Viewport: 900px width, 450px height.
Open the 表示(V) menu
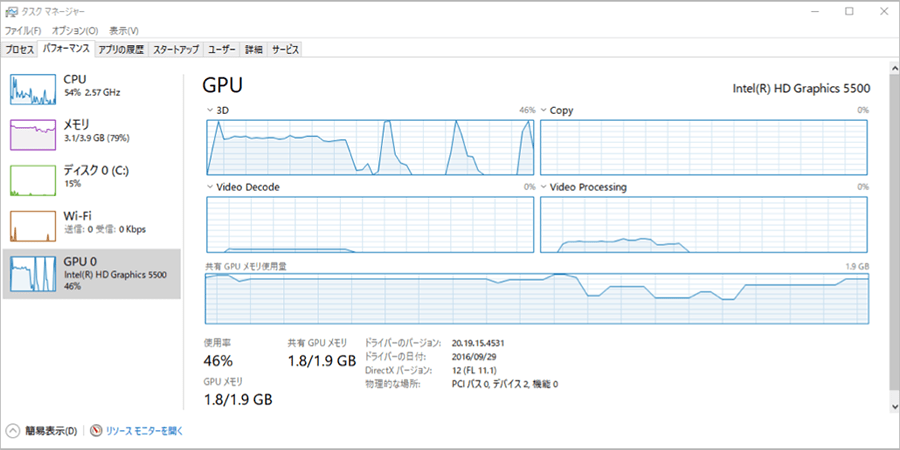click(124, 30)
